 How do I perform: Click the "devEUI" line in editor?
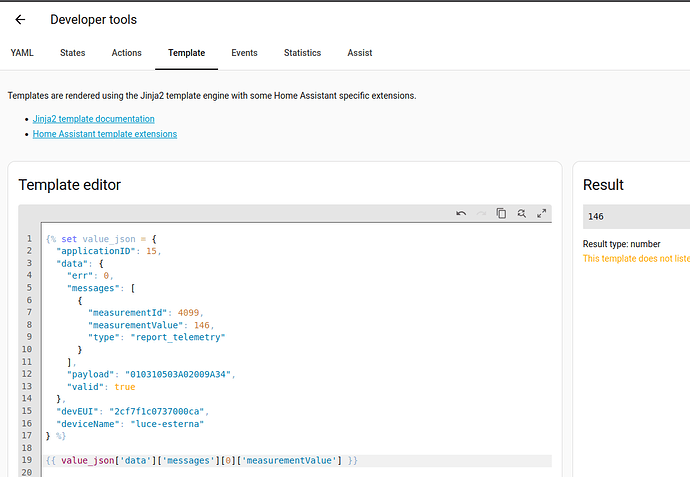point(132,411)
